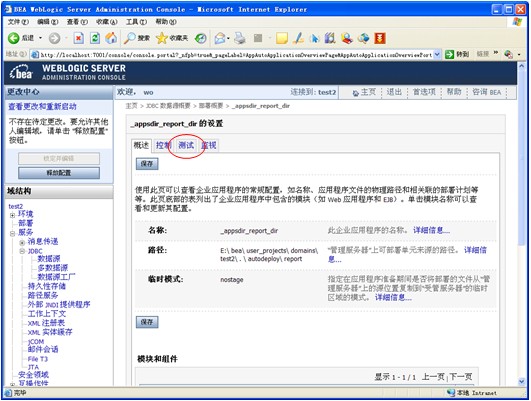This screenshot has width=531, height=401.
Task: Open 安全领域 in the domain tree
Action: 33,375
